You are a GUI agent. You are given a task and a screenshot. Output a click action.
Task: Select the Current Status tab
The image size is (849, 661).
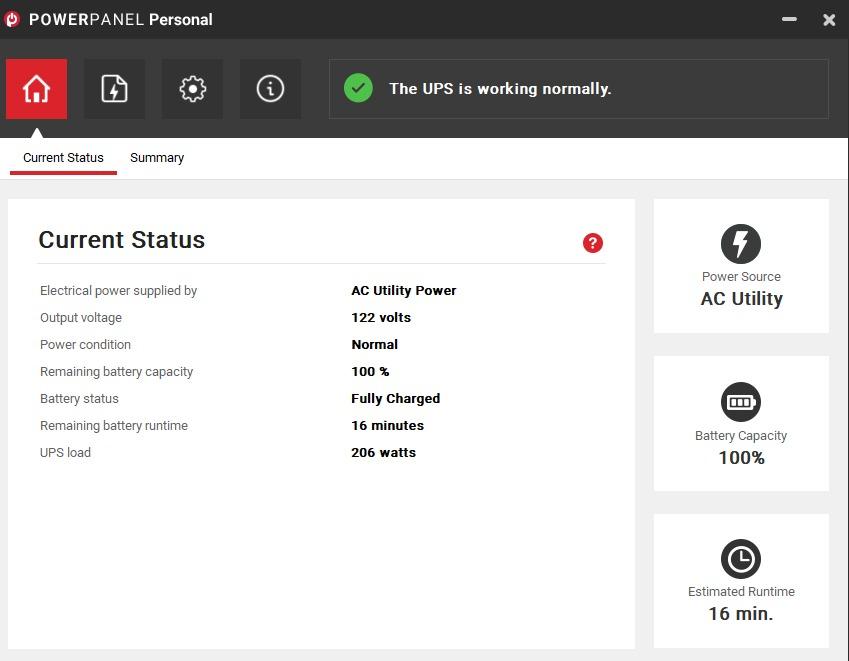[x=63, y=158]
